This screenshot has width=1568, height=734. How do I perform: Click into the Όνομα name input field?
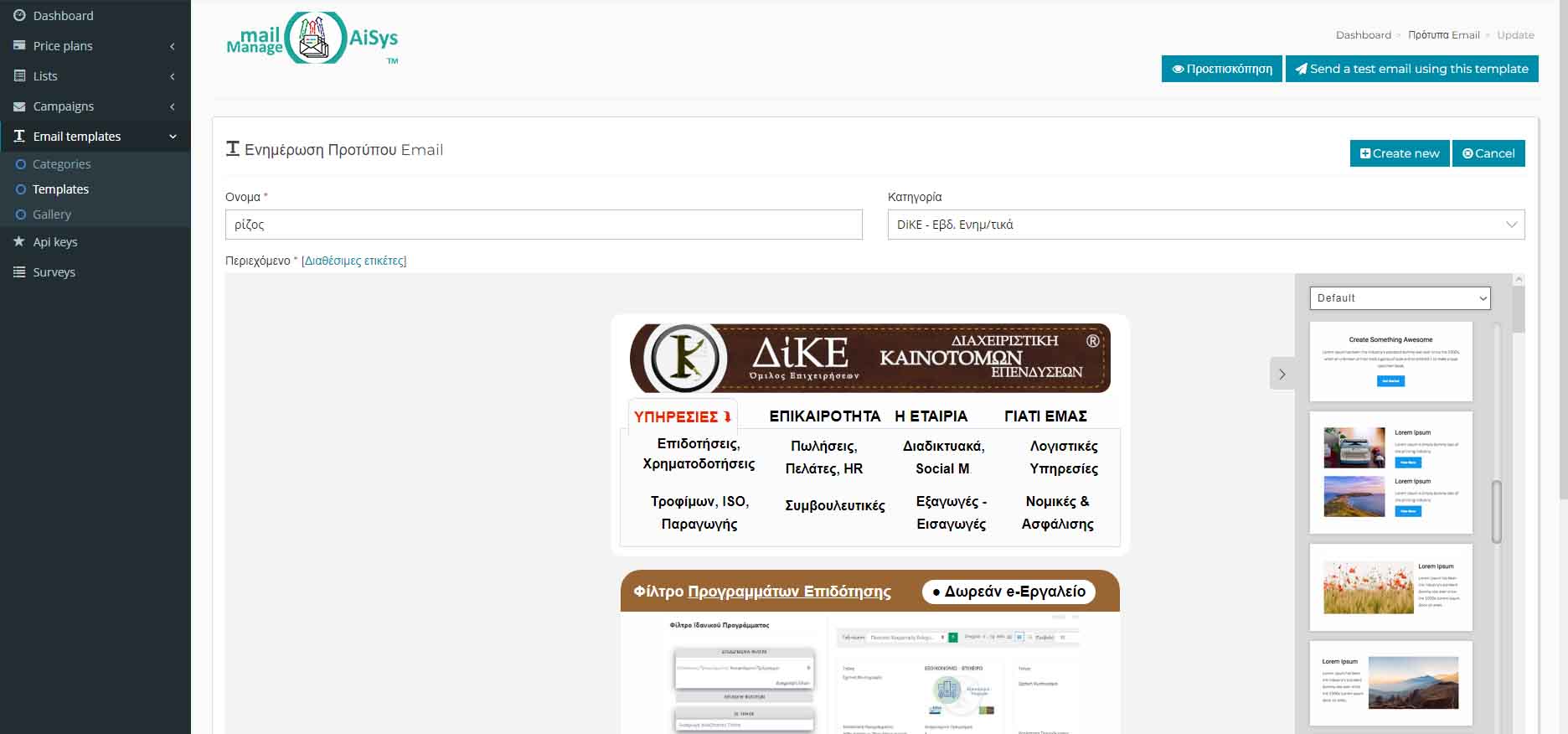point(543,225)
